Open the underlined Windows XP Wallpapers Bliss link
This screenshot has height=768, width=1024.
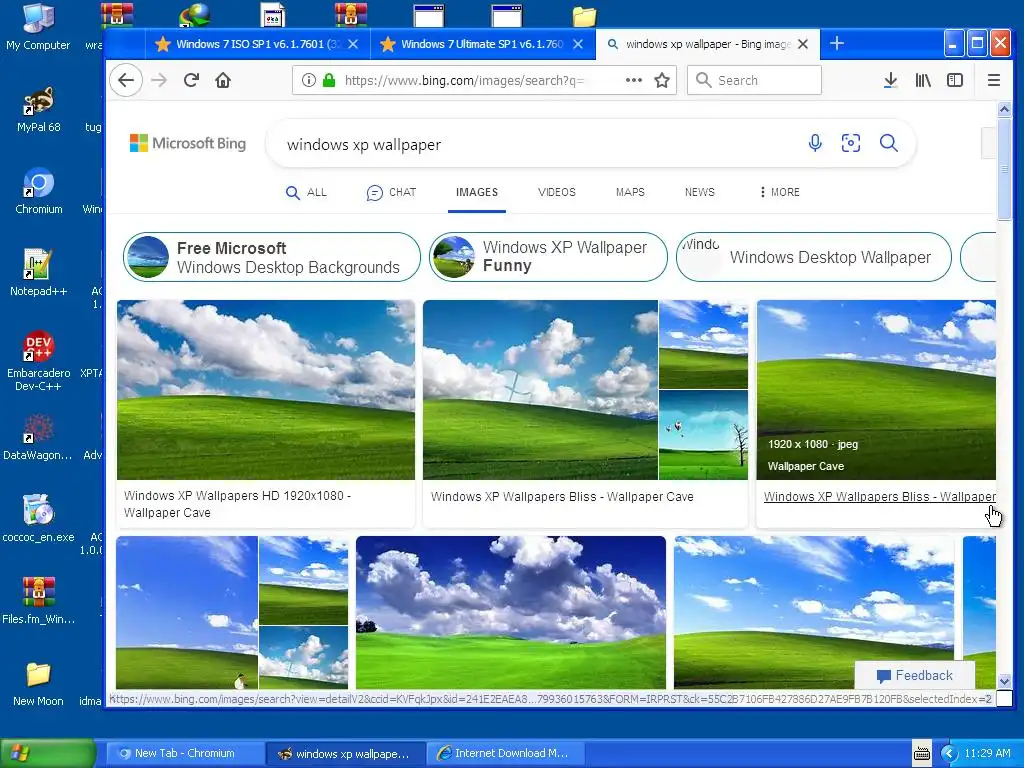[x=880, y=496]
